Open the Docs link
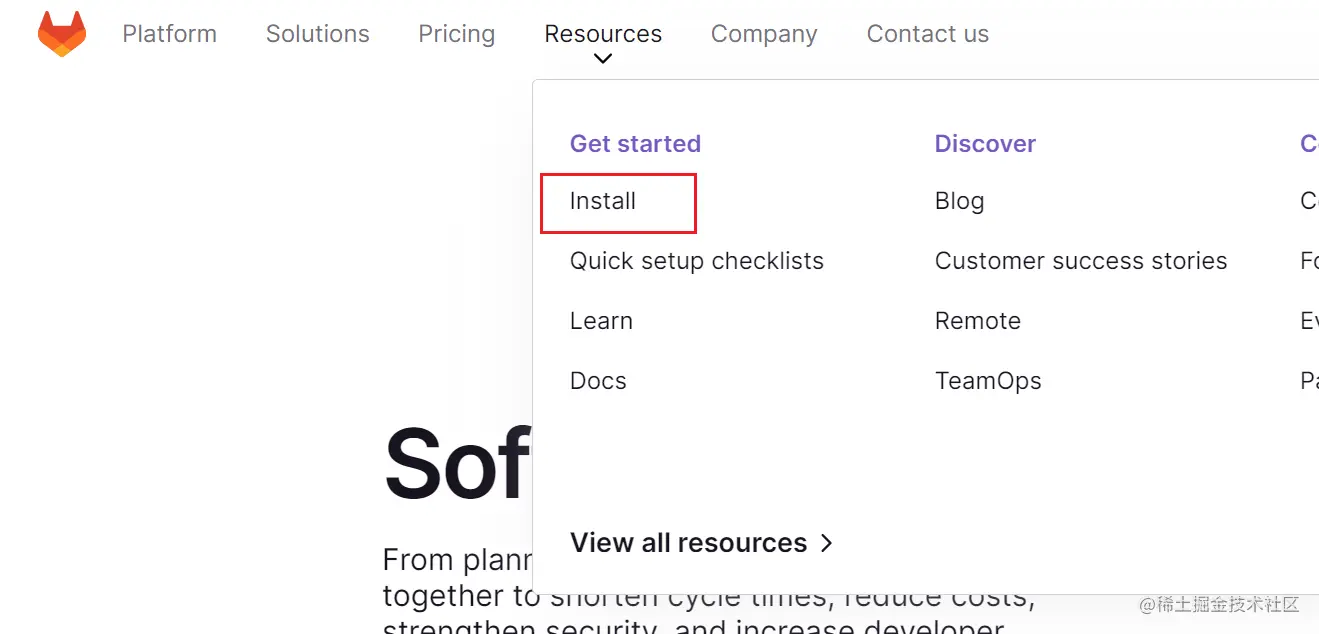1319x634 pixels. point(598,381)
